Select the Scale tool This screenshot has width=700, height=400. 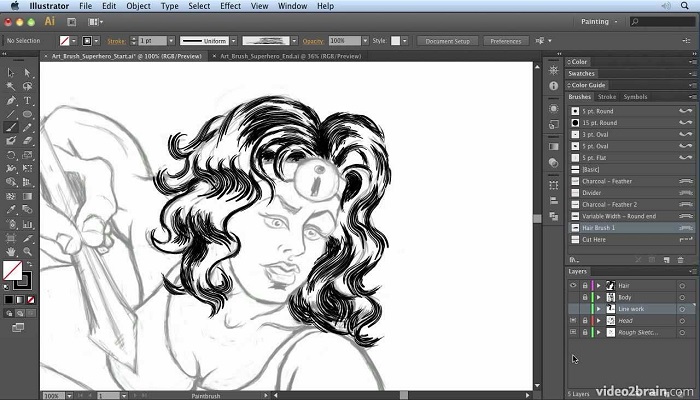coord(27,155)
